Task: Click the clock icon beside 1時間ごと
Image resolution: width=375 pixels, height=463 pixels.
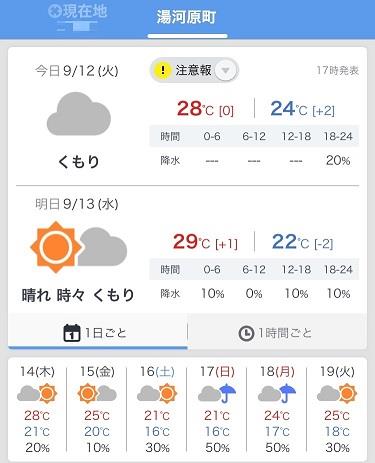Action: pos(246,333)
